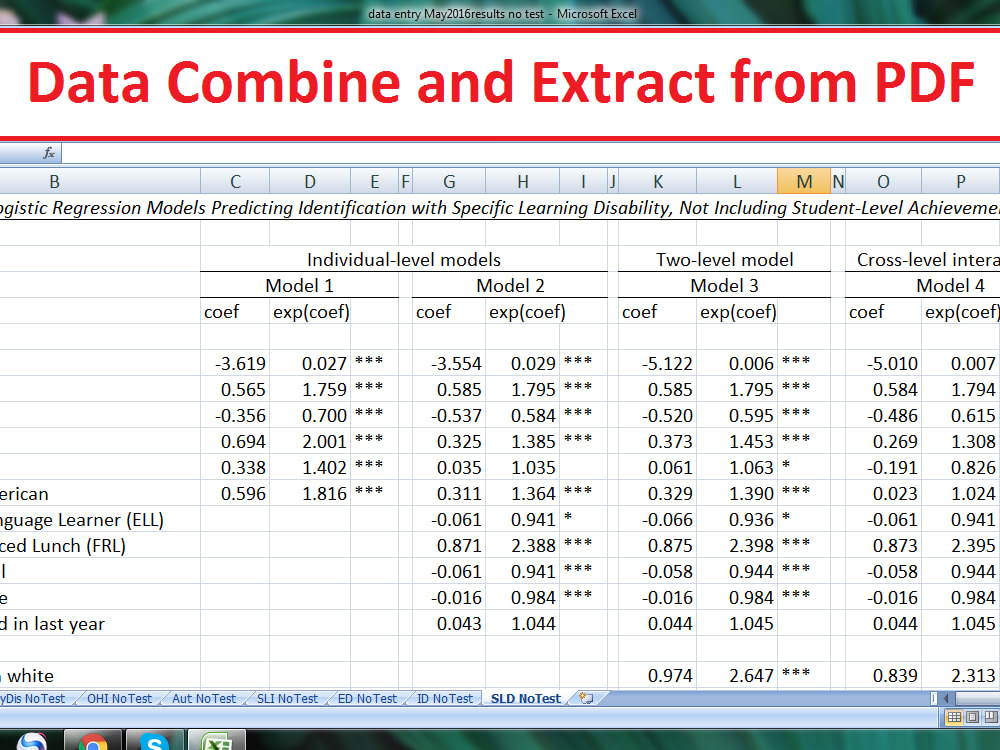
Task: Open the Aut NoTest sheet tab
Action: point(203,698)
